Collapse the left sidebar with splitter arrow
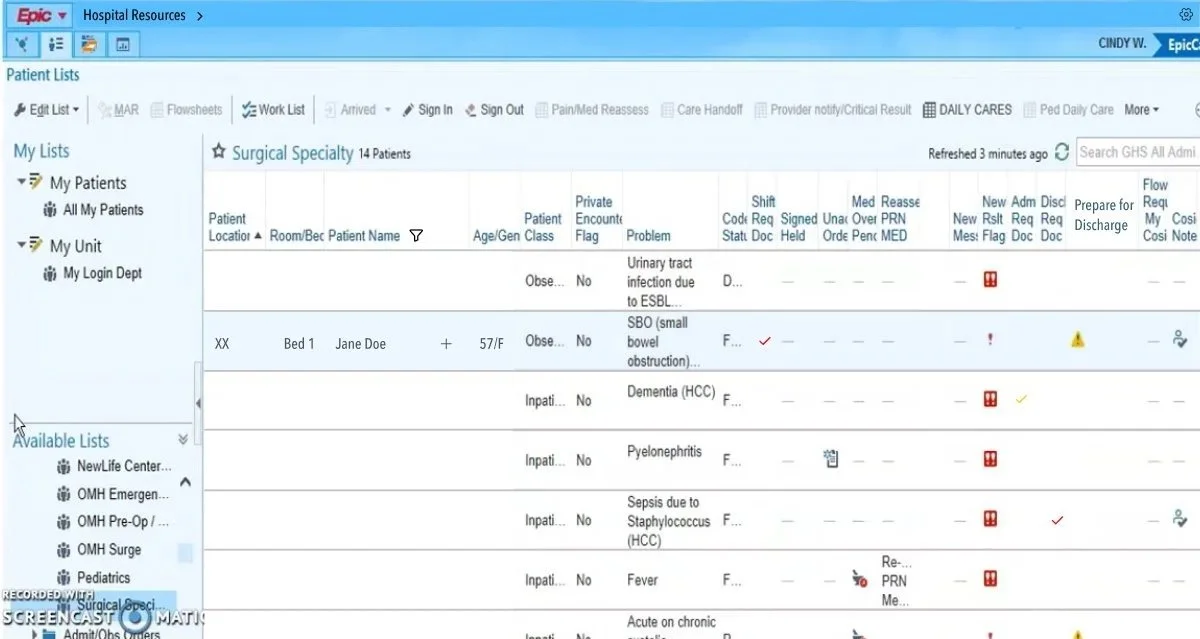 coord(198,403)
